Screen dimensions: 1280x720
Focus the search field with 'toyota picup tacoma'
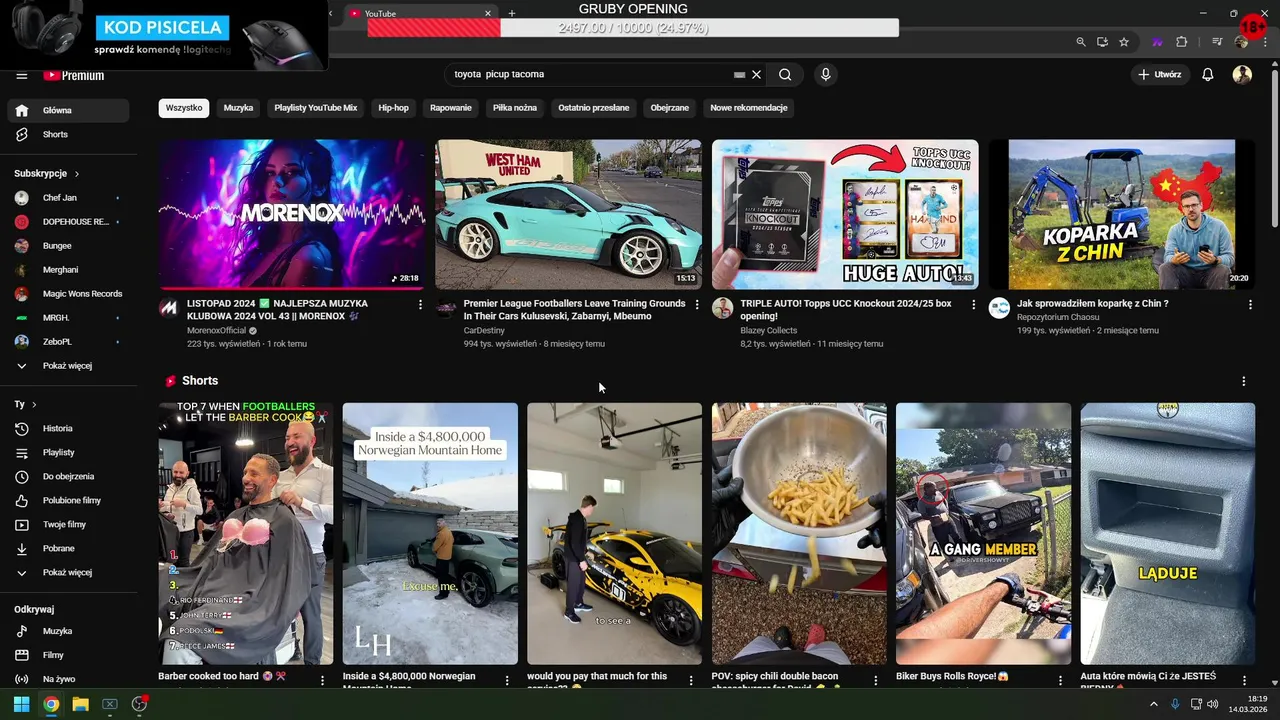pyautogui.click(x=590, y=74)
